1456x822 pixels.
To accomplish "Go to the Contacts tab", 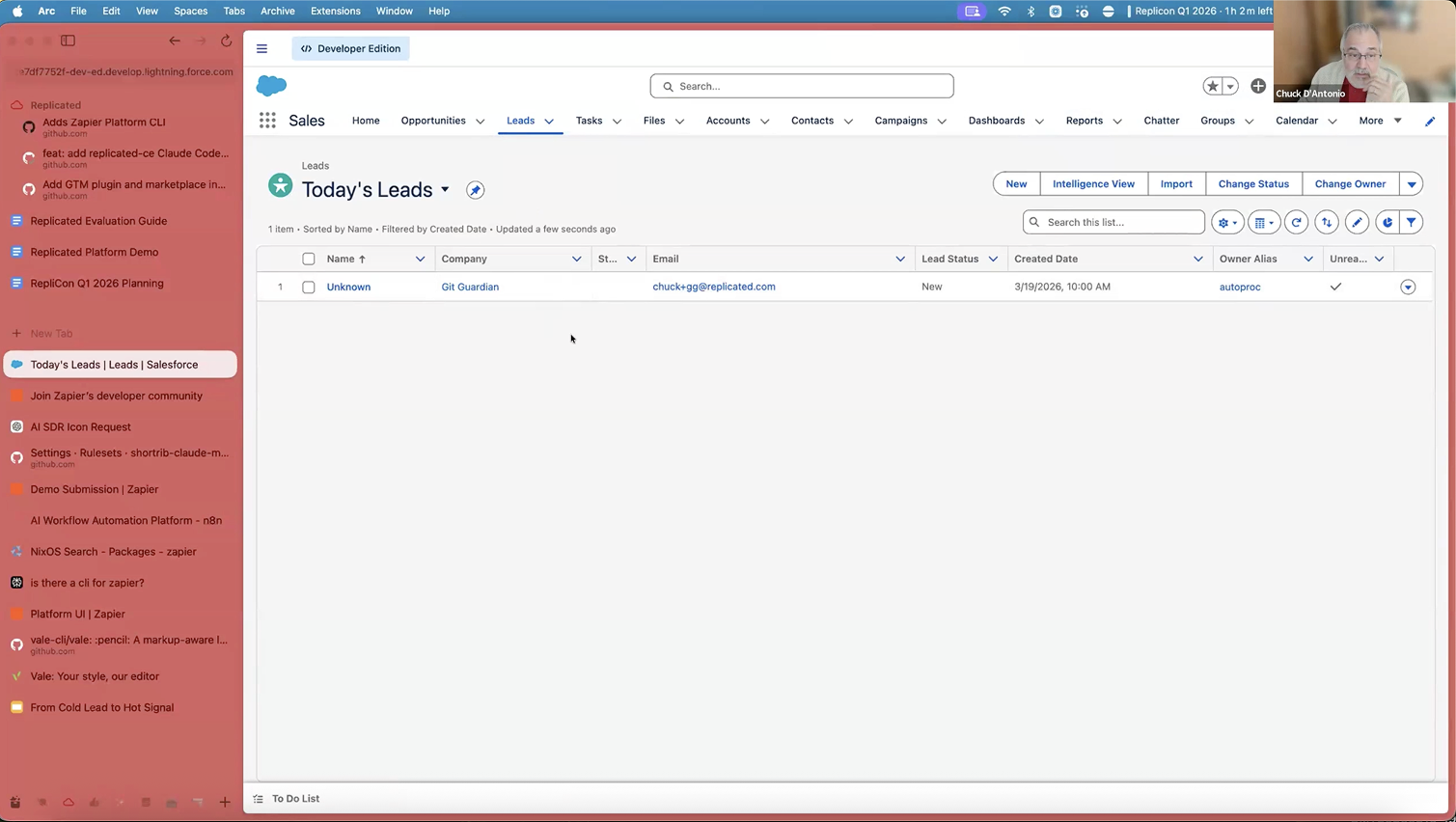I will coord(812,121).
